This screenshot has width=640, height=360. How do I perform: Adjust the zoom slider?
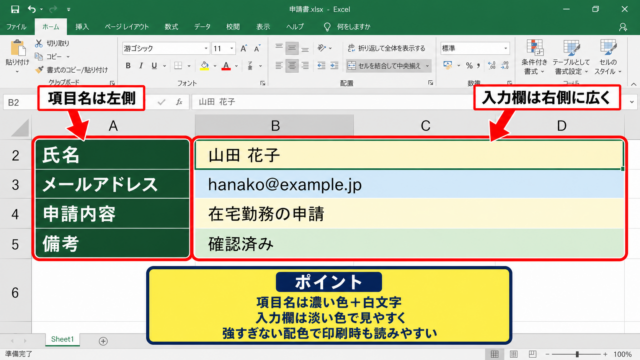[x=577, y=354]
